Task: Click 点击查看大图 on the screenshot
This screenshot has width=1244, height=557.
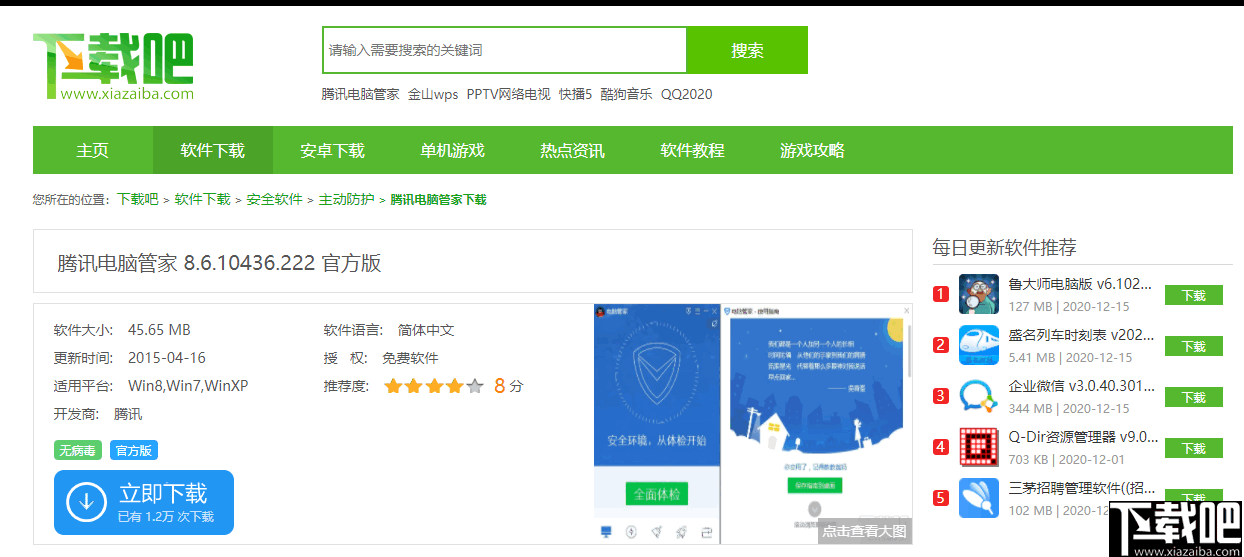Action: pyautogui.click(x=865, y=531)
